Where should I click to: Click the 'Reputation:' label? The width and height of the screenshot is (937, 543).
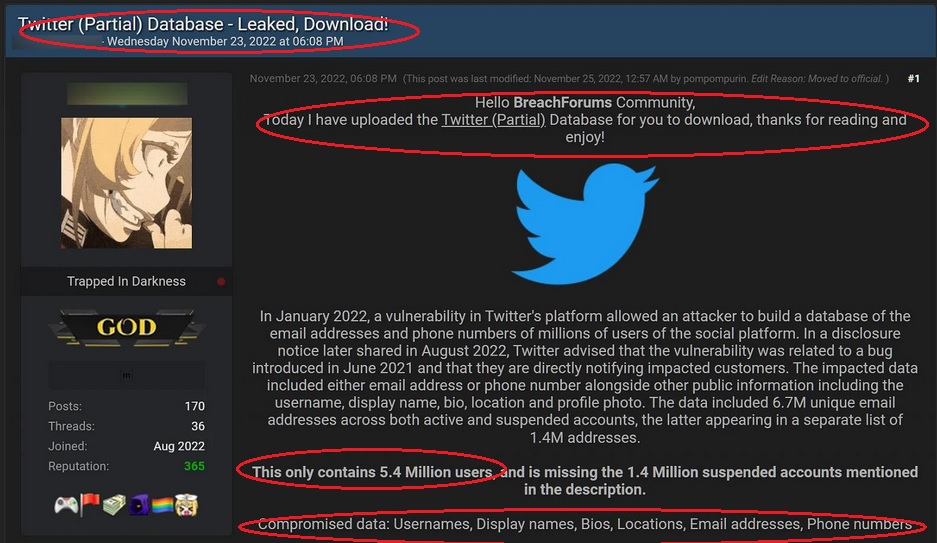click(x=78, y=466)
